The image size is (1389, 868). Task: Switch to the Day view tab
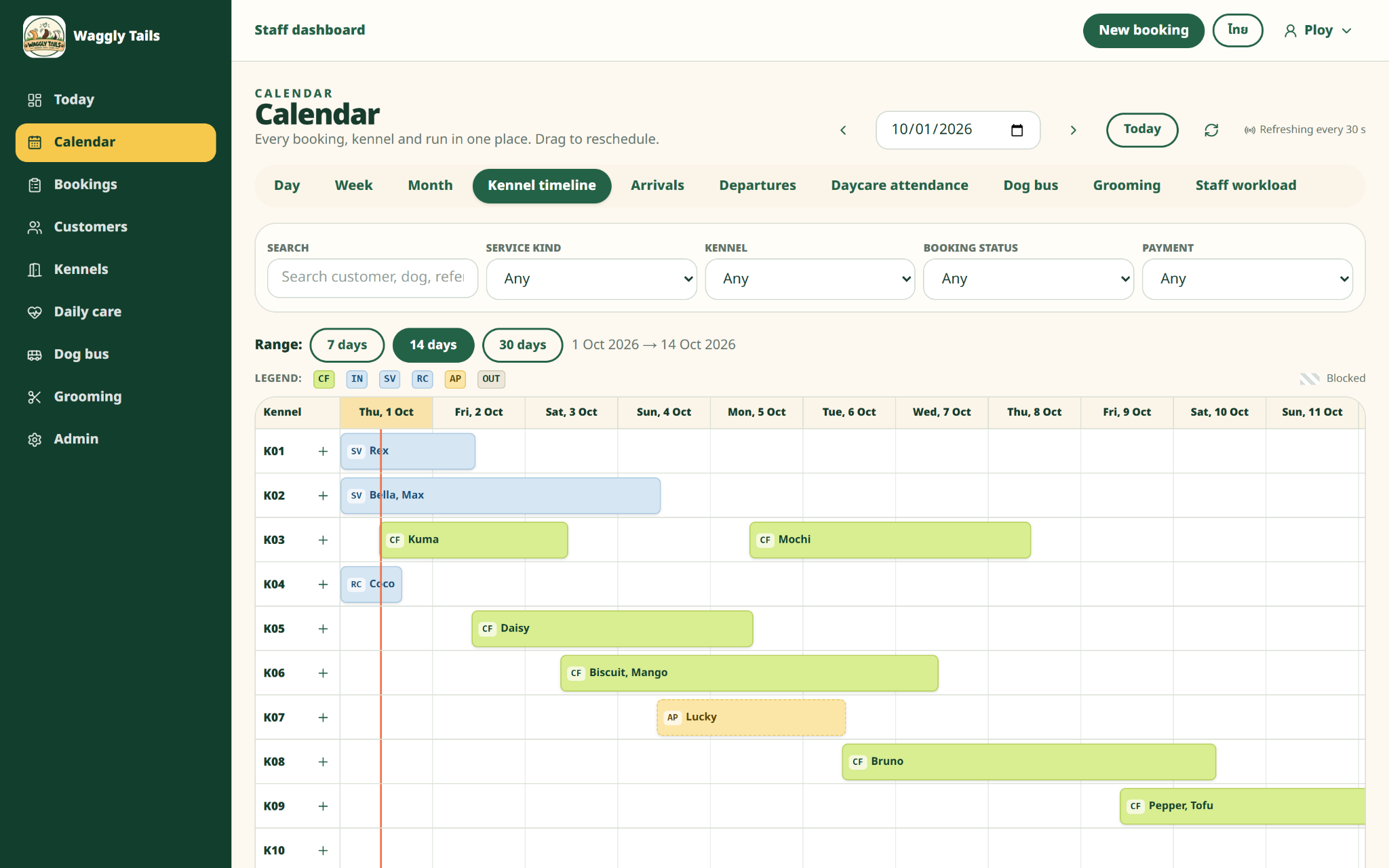tap(287, 186)
